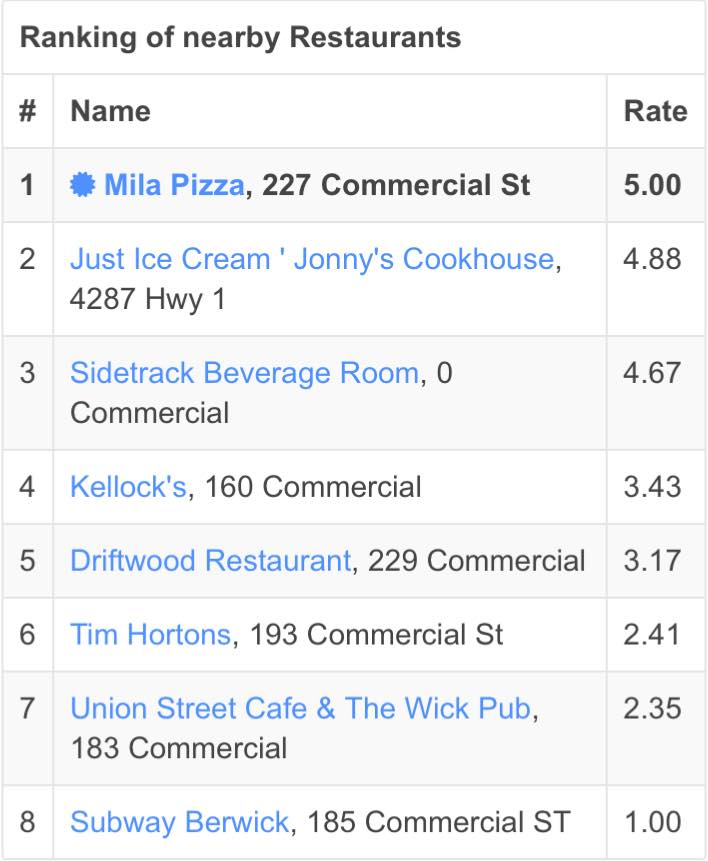The image size is (708, 861).
Task: Click the 227 Commercial St address text
Action: point(396,185)
